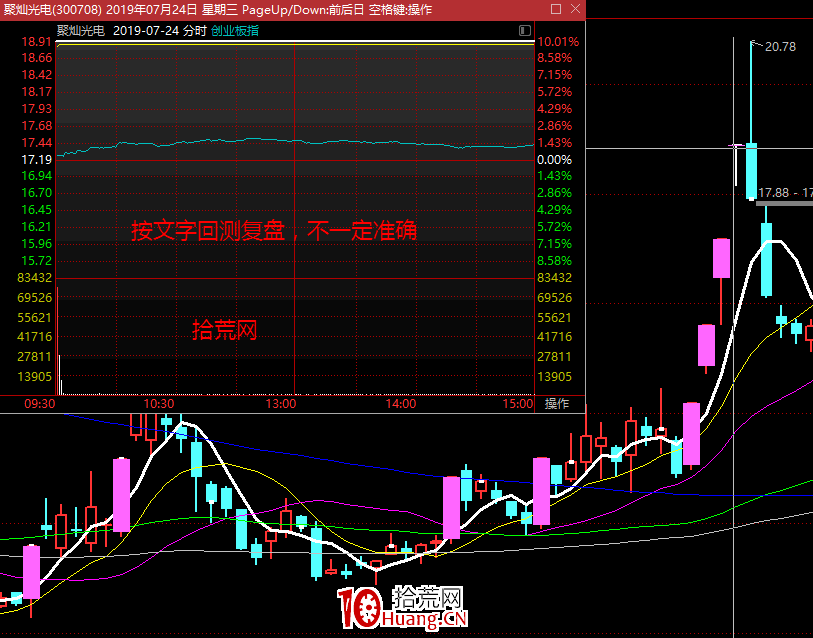Viewport: 813px width, 638px height.
Task: Select the 创业板指 index overlay label
Action: click(x=235, y=31)
